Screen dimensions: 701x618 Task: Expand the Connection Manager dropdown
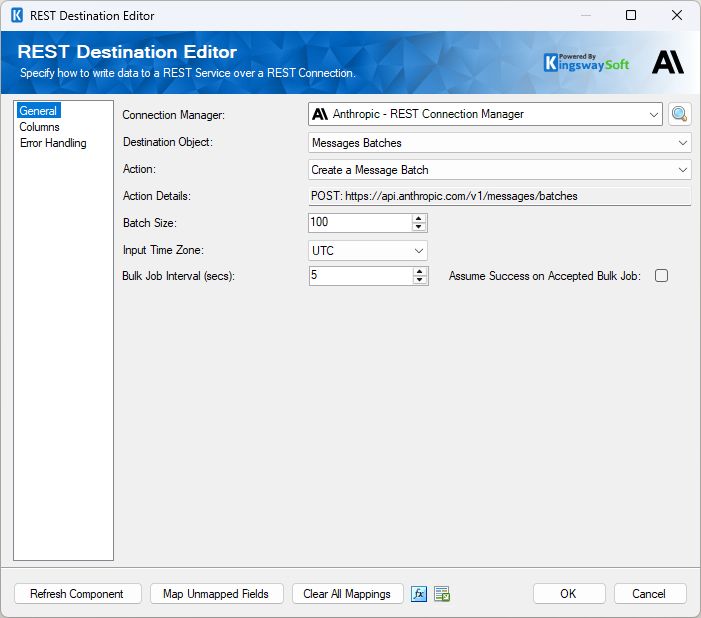[x=654, y=114]
